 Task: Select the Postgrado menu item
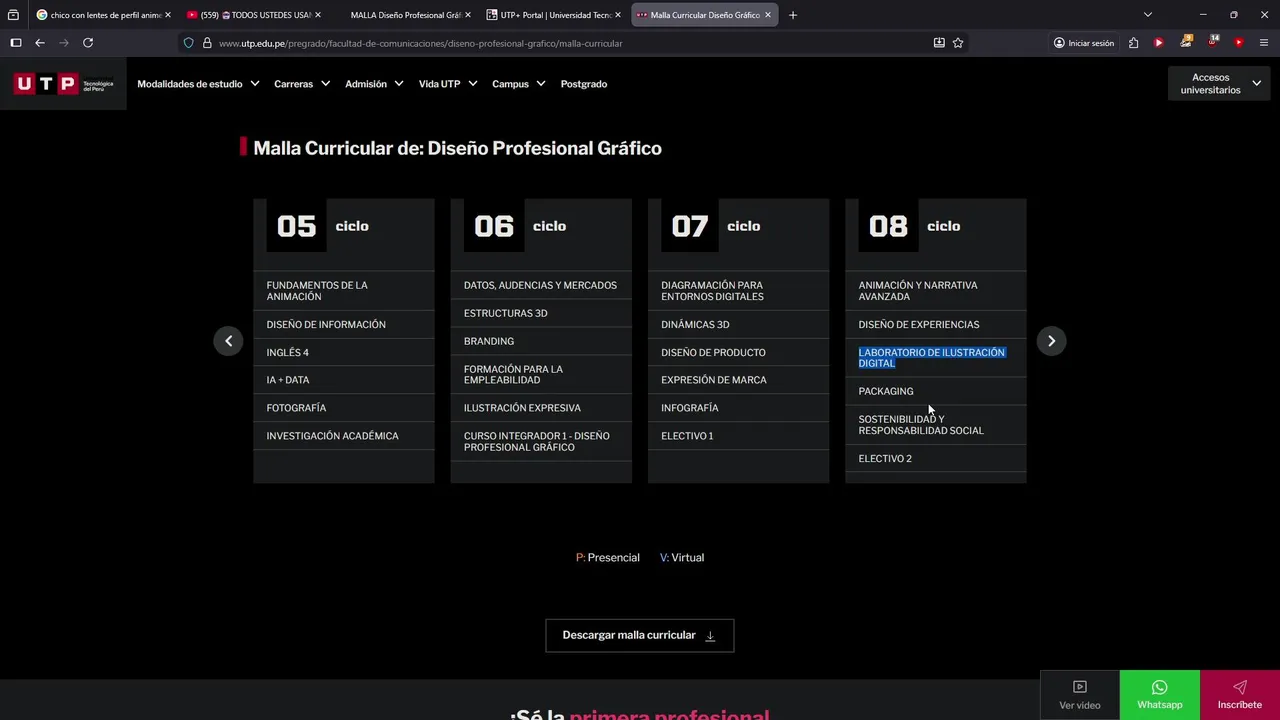[584, 84]
